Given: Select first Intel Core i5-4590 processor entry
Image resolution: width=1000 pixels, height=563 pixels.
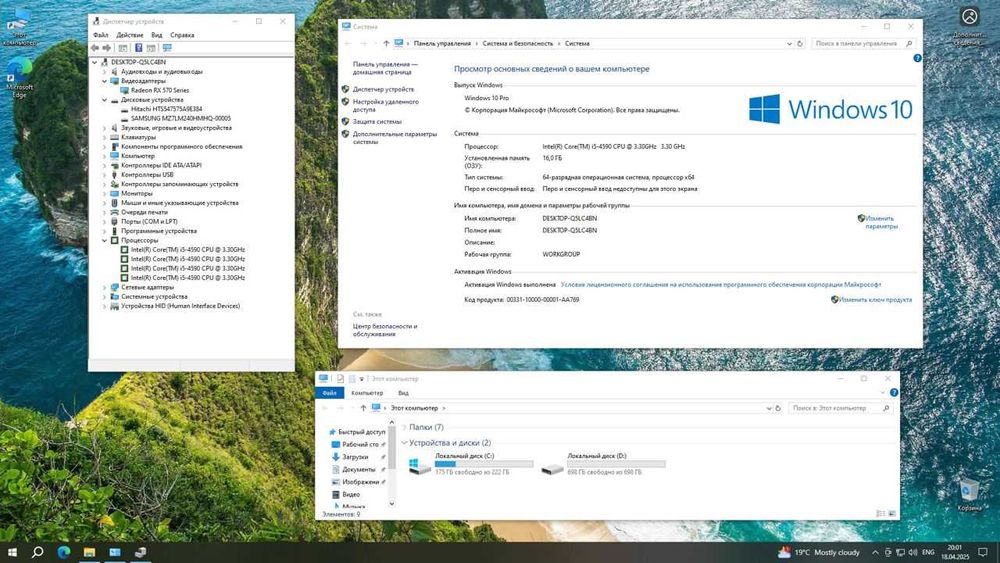Looking at the screenshot, I should [188, 250].
